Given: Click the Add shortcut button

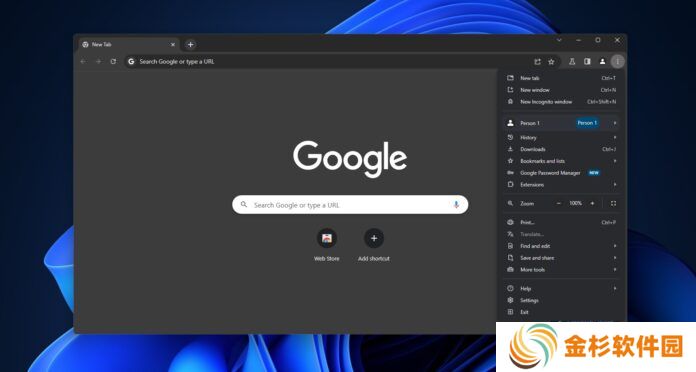Looking at the screenshot, I should point(374,245).
